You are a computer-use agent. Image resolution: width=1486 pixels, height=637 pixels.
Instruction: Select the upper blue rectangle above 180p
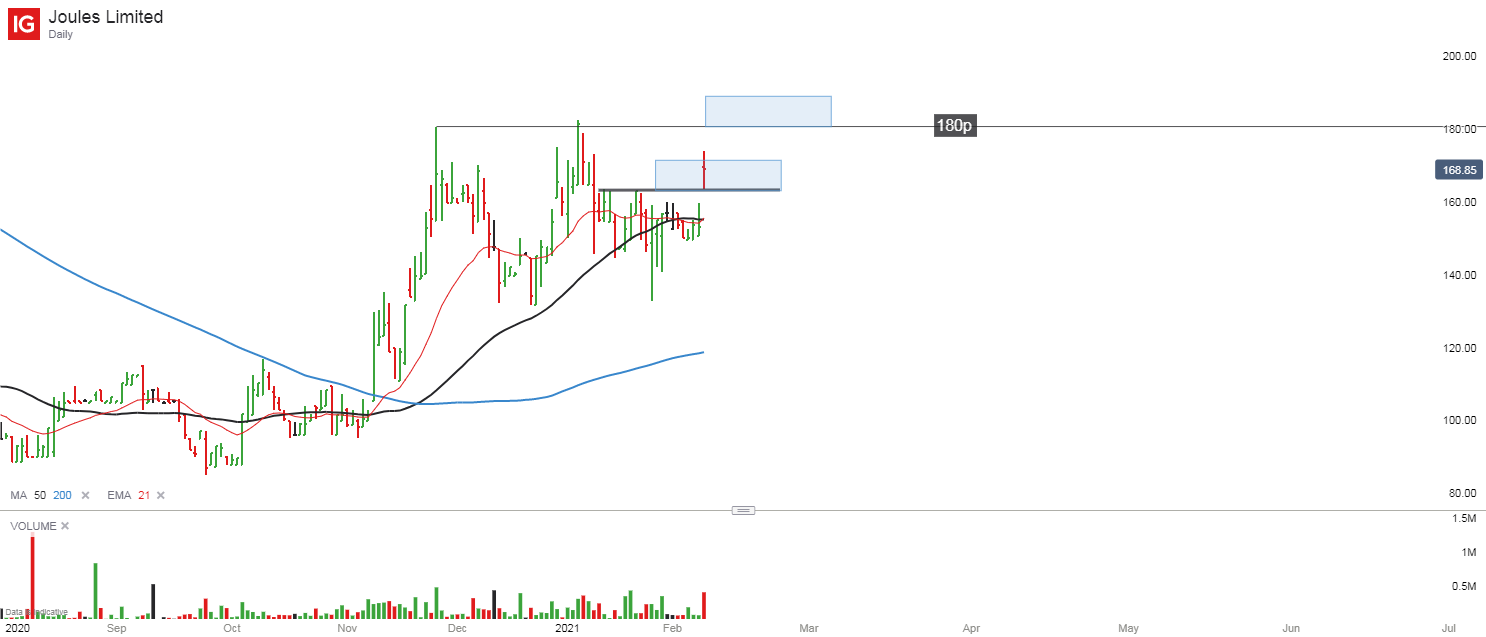tap(768, 111)
